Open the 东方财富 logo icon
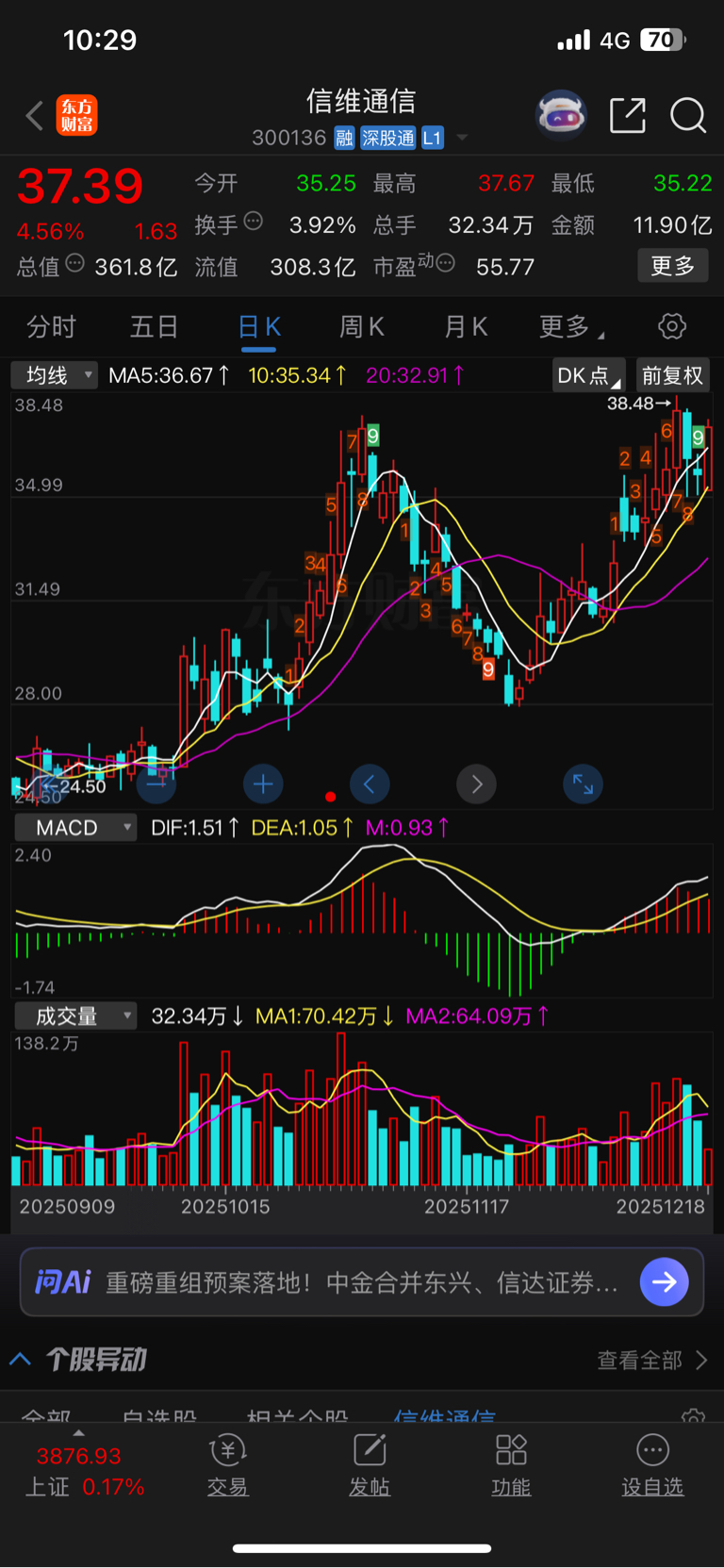Viewport: 724px width, 1568px height. point(76,115)
